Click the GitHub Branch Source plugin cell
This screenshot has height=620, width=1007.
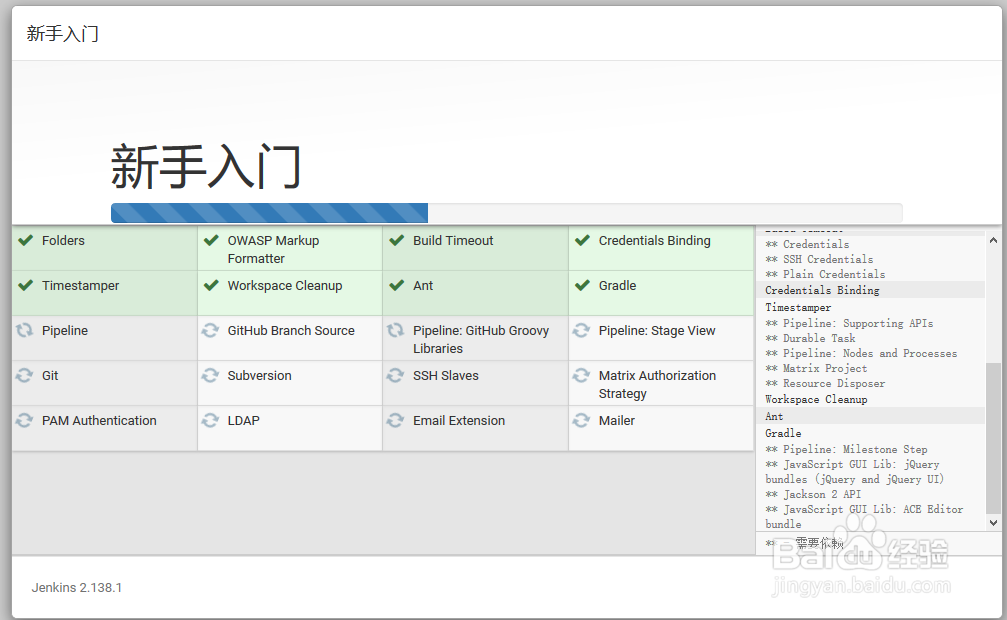pyautogui.click(x=290, y=338)
